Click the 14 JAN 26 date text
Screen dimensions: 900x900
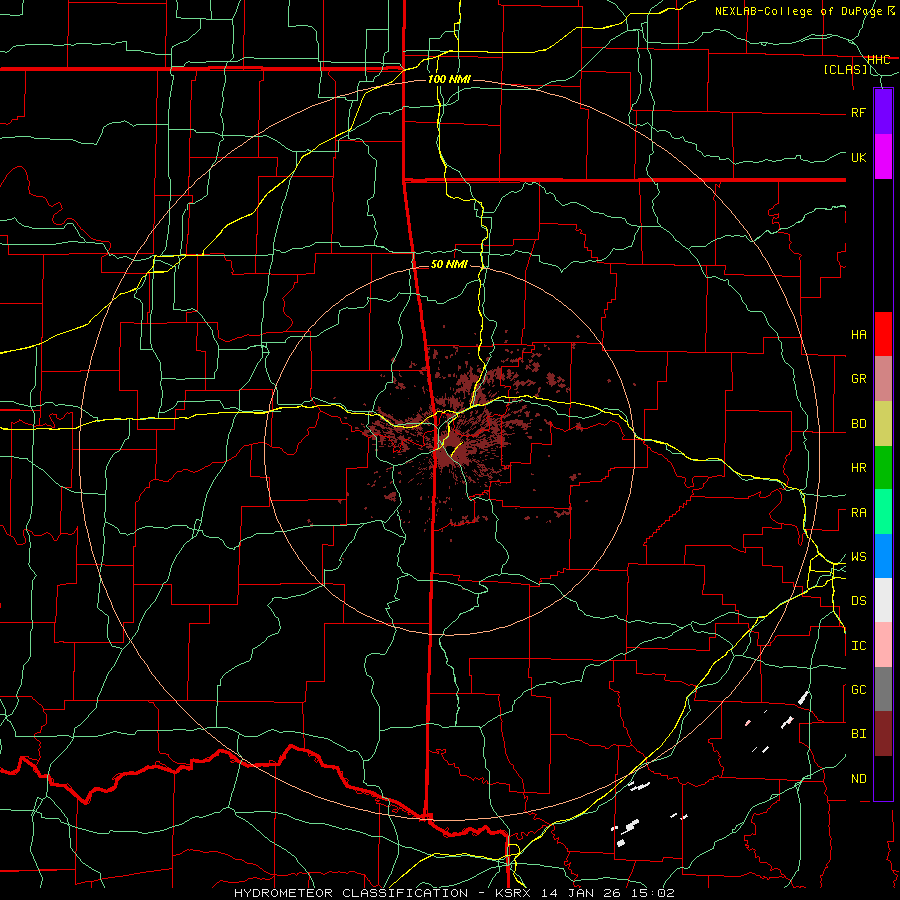(x=584, y=893)
